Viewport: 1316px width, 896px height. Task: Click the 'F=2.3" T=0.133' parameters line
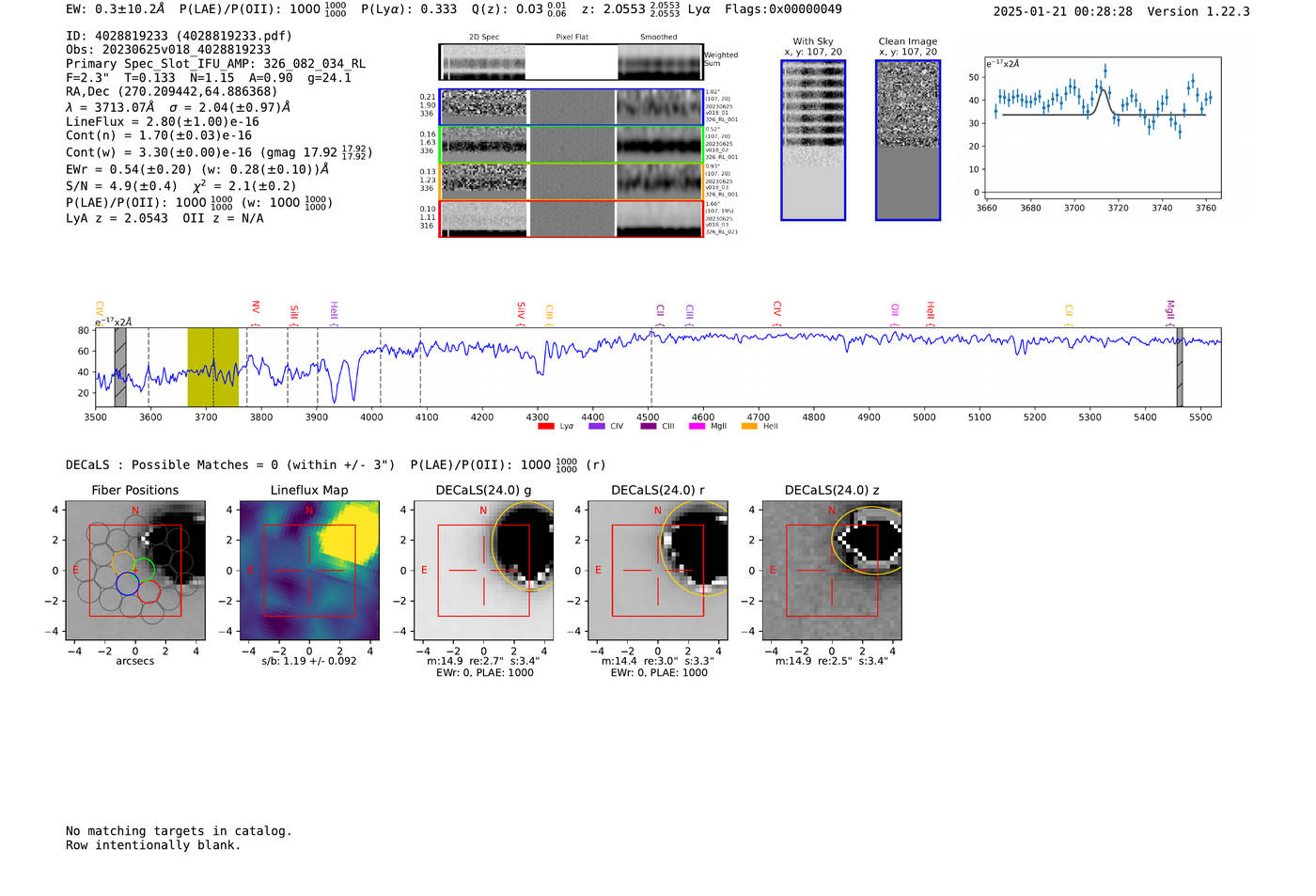pos(209,78)
